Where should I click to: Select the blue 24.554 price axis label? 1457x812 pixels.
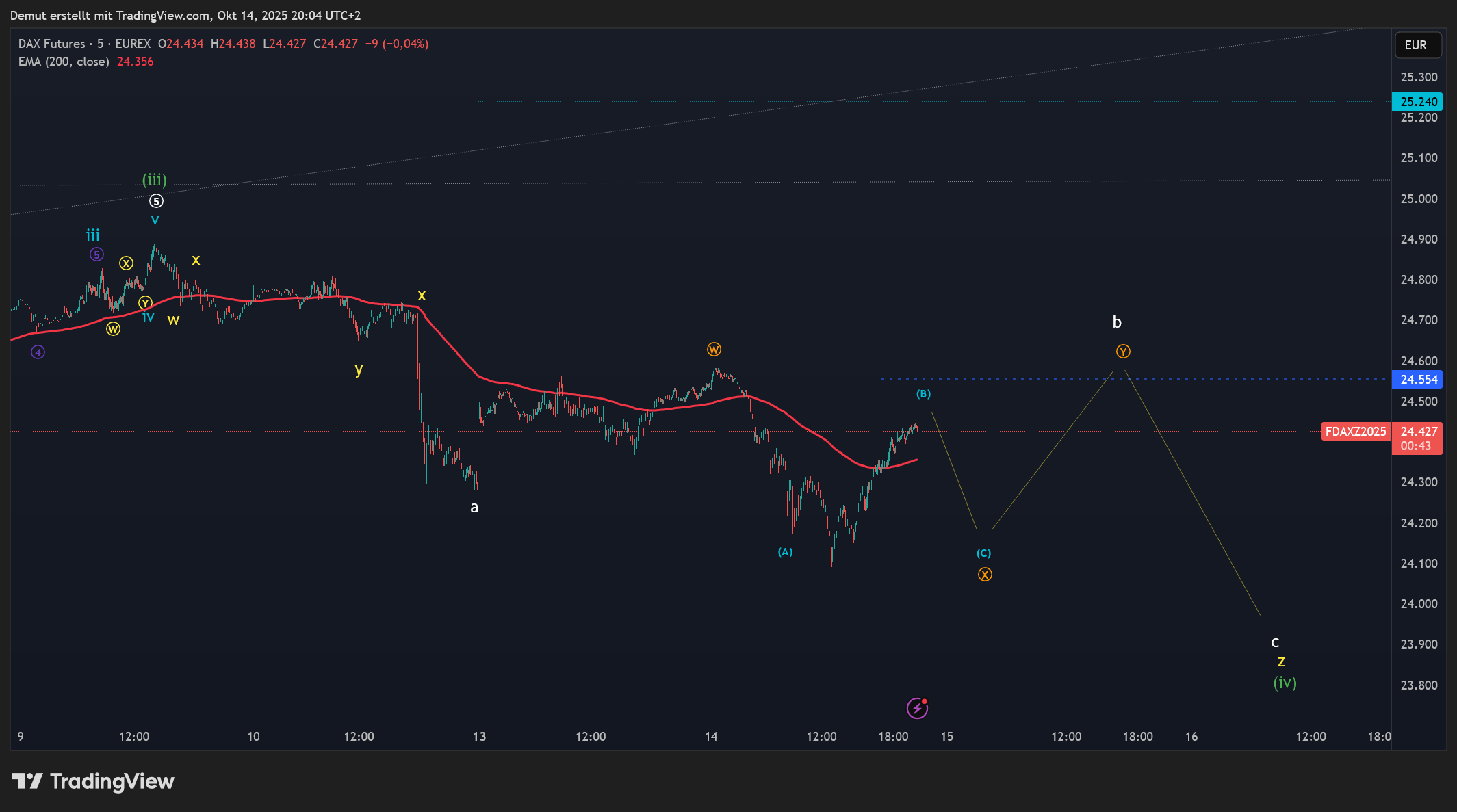[x=1417, y=380]
